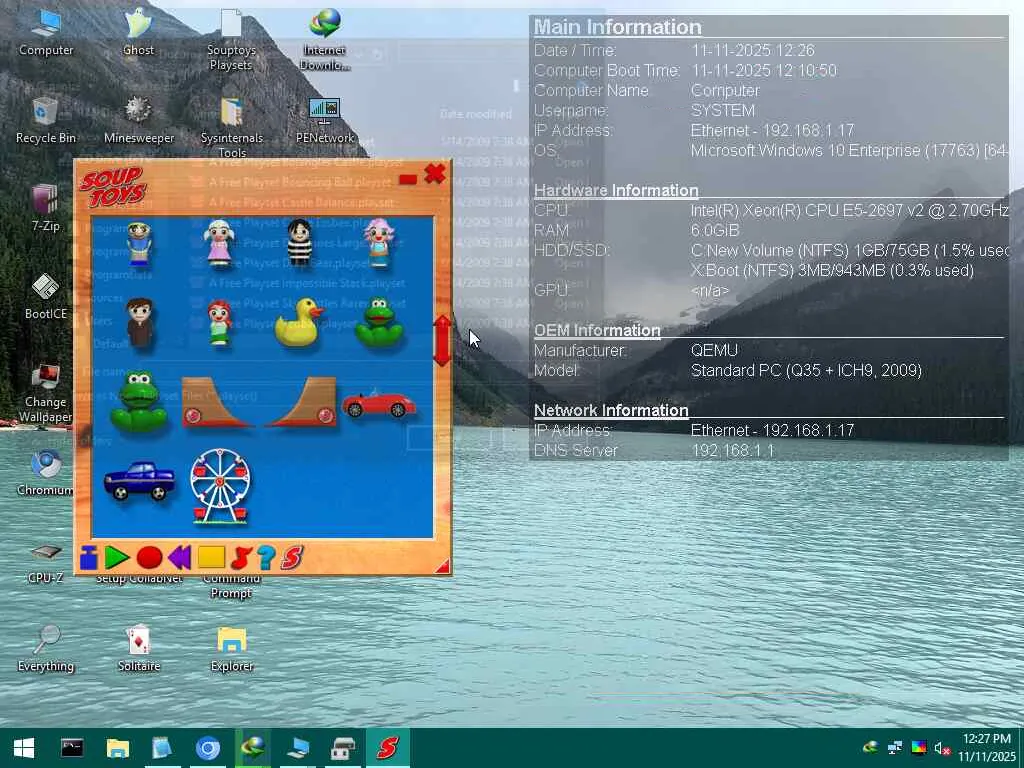Select the Change Wallpaper desktop icon
Viewport: 1024px width, 768px height.
(x=46, y=393)
